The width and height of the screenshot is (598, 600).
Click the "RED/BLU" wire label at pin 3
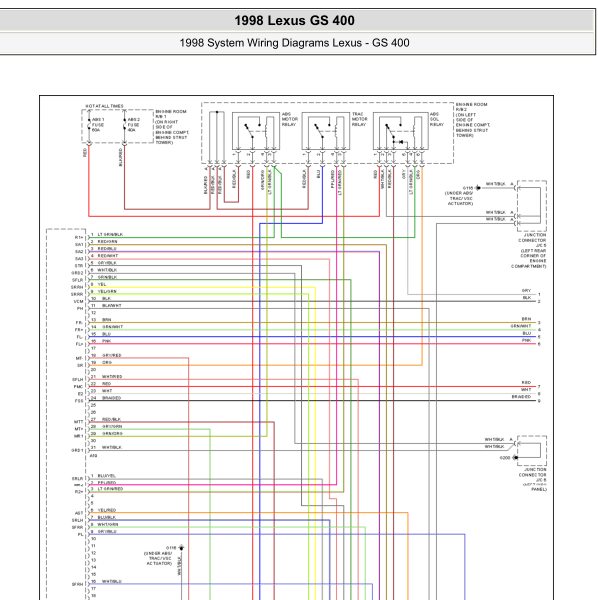click(x=107, y=249)
